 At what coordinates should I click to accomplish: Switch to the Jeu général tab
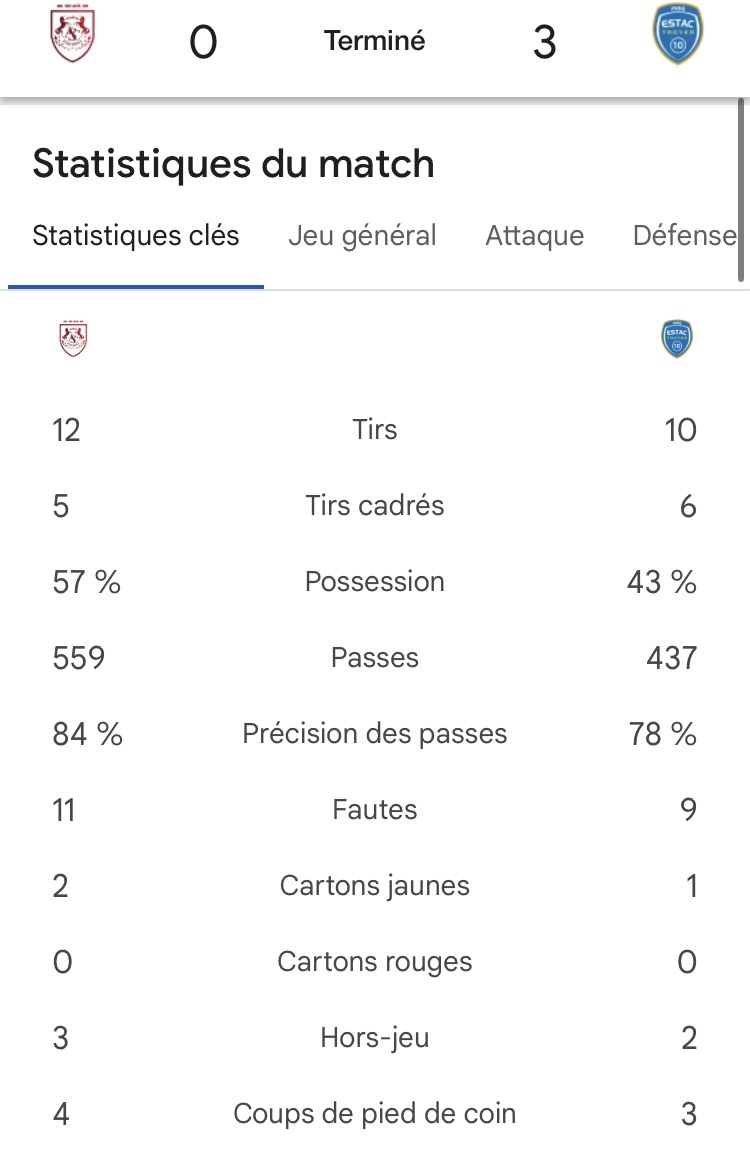[362, 236]
